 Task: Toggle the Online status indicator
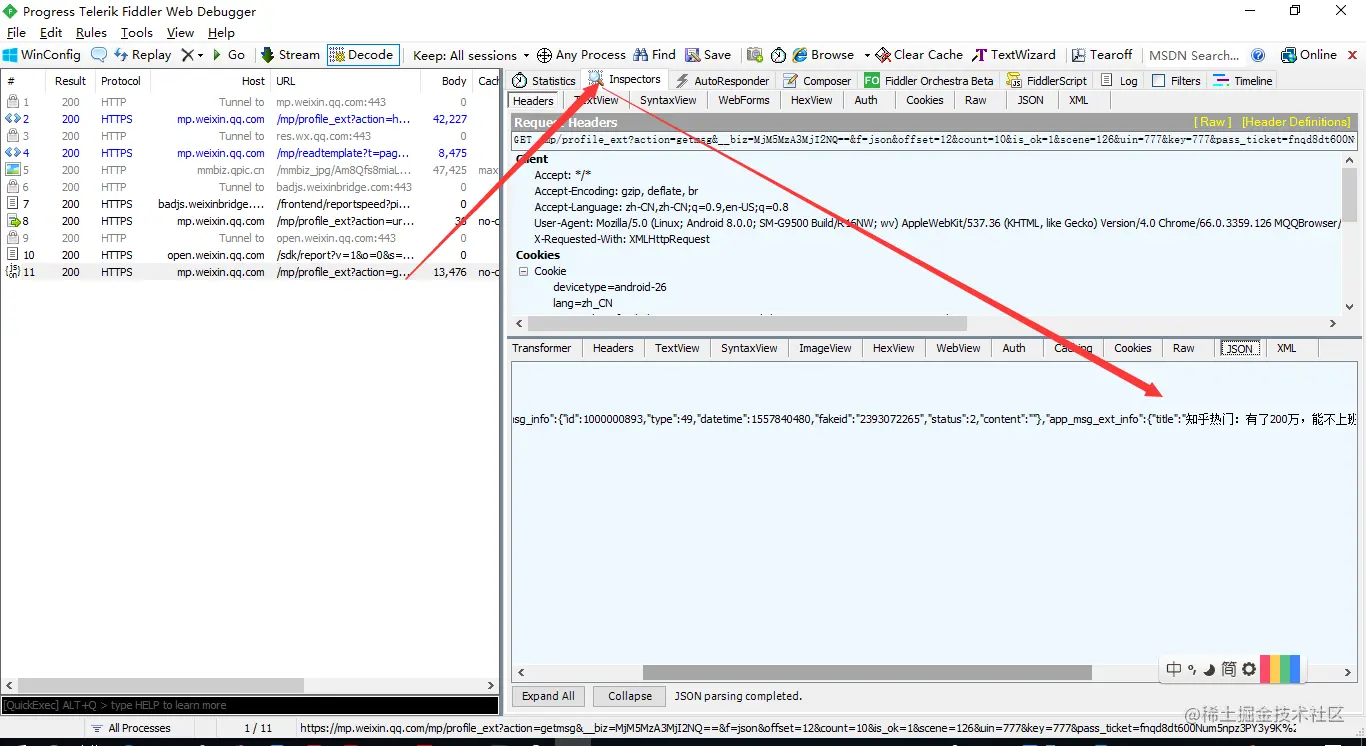[1309, 55]
